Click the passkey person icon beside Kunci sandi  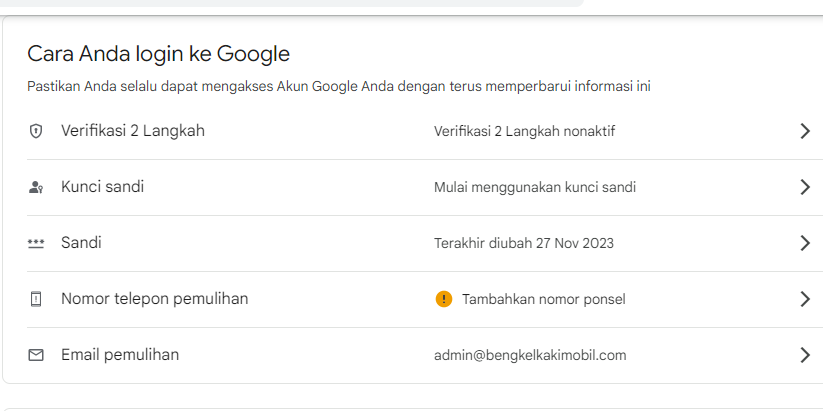36,187
